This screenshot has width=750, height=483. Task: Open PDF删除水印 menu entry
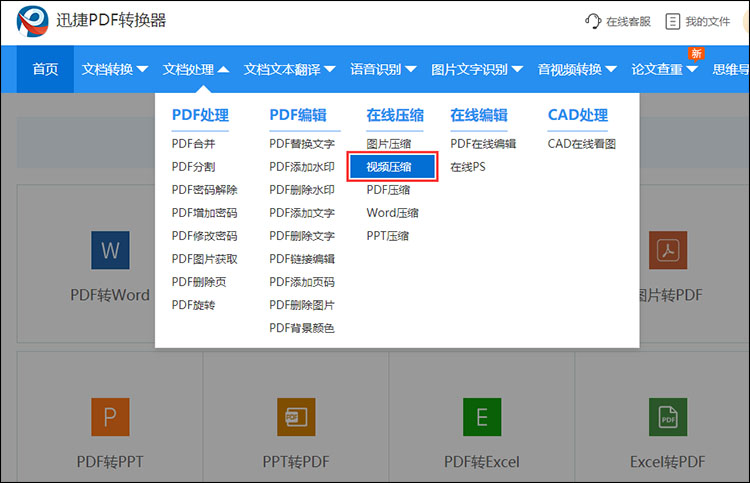coord(302,190)
